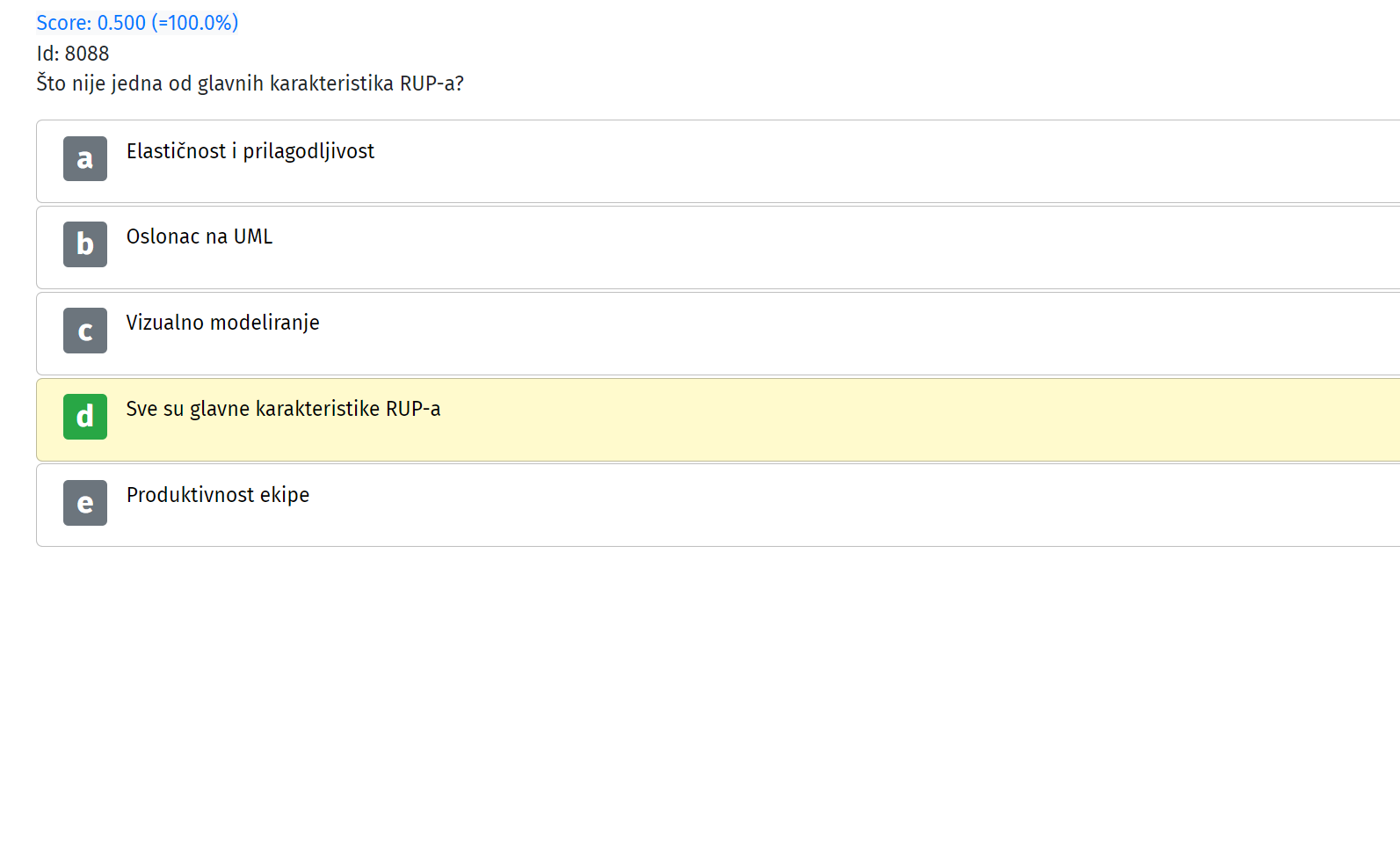Screen dimensions: 1400x844
Task: Click the Score 0.500 link text
Action: [137, 23]
